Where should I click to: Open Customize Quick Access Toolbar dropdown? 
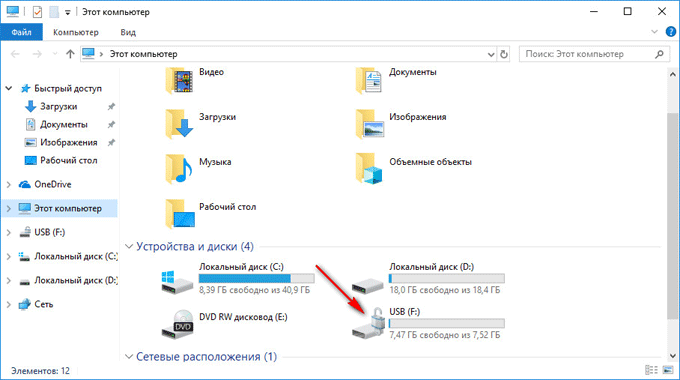(68, 13)
